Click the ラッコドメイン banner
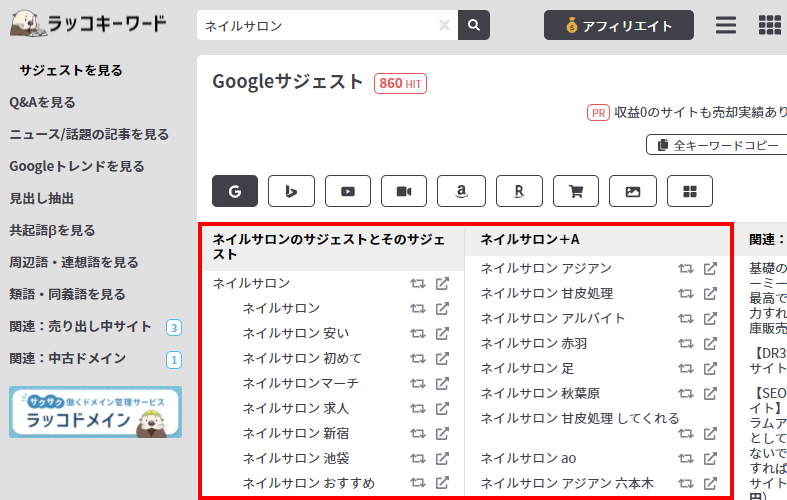787x500 pixels. 95,412
